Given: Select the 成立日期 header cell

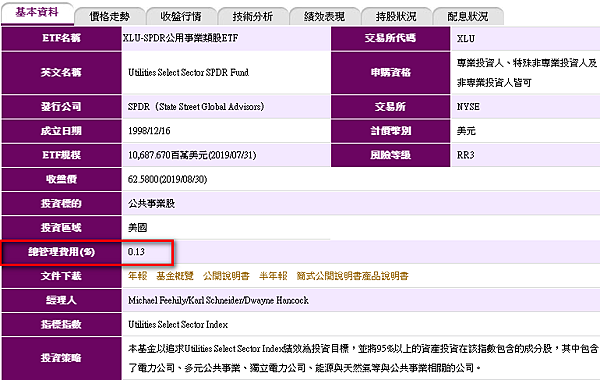Looking at the screenshot, I should pos(62,131).
